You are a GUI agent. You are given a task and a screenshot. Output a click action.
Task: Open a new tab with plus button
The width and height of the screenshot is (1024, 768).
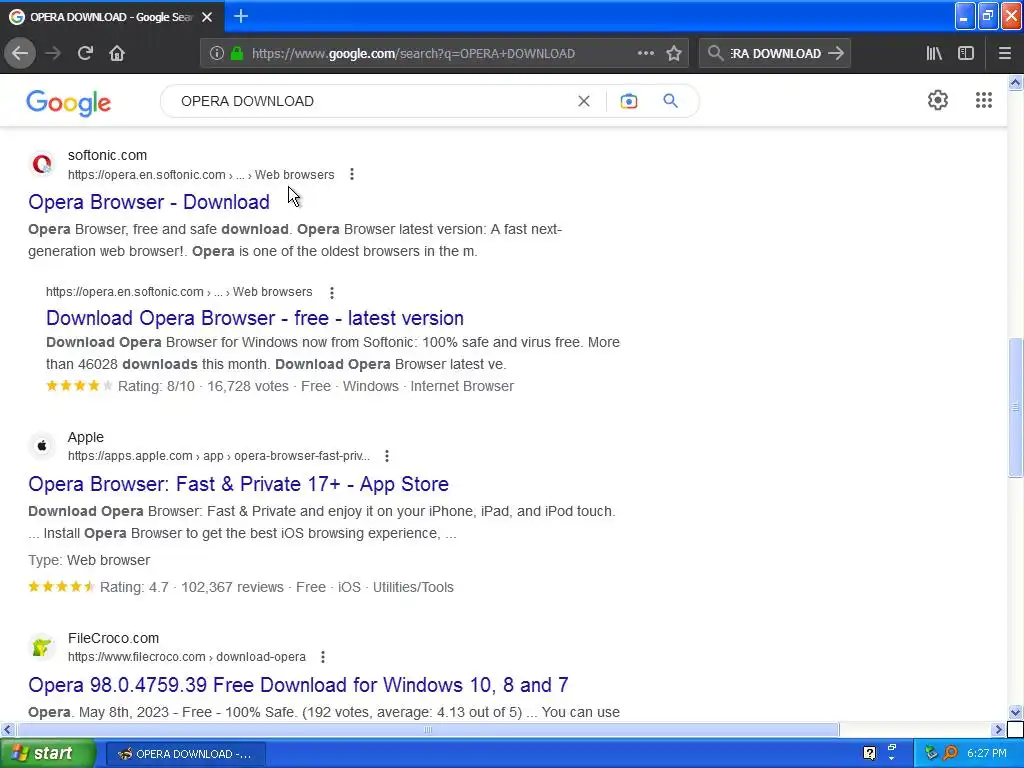coord(240,16)
